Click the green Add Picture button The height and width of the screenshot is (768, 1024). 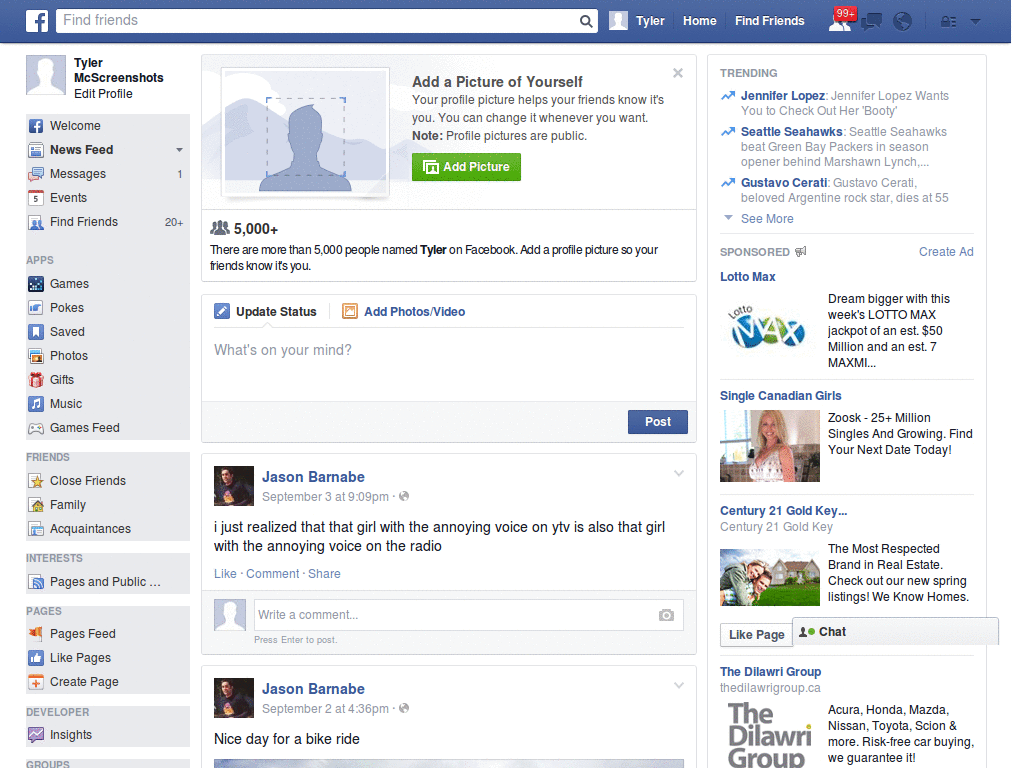(x=466, y=167)
